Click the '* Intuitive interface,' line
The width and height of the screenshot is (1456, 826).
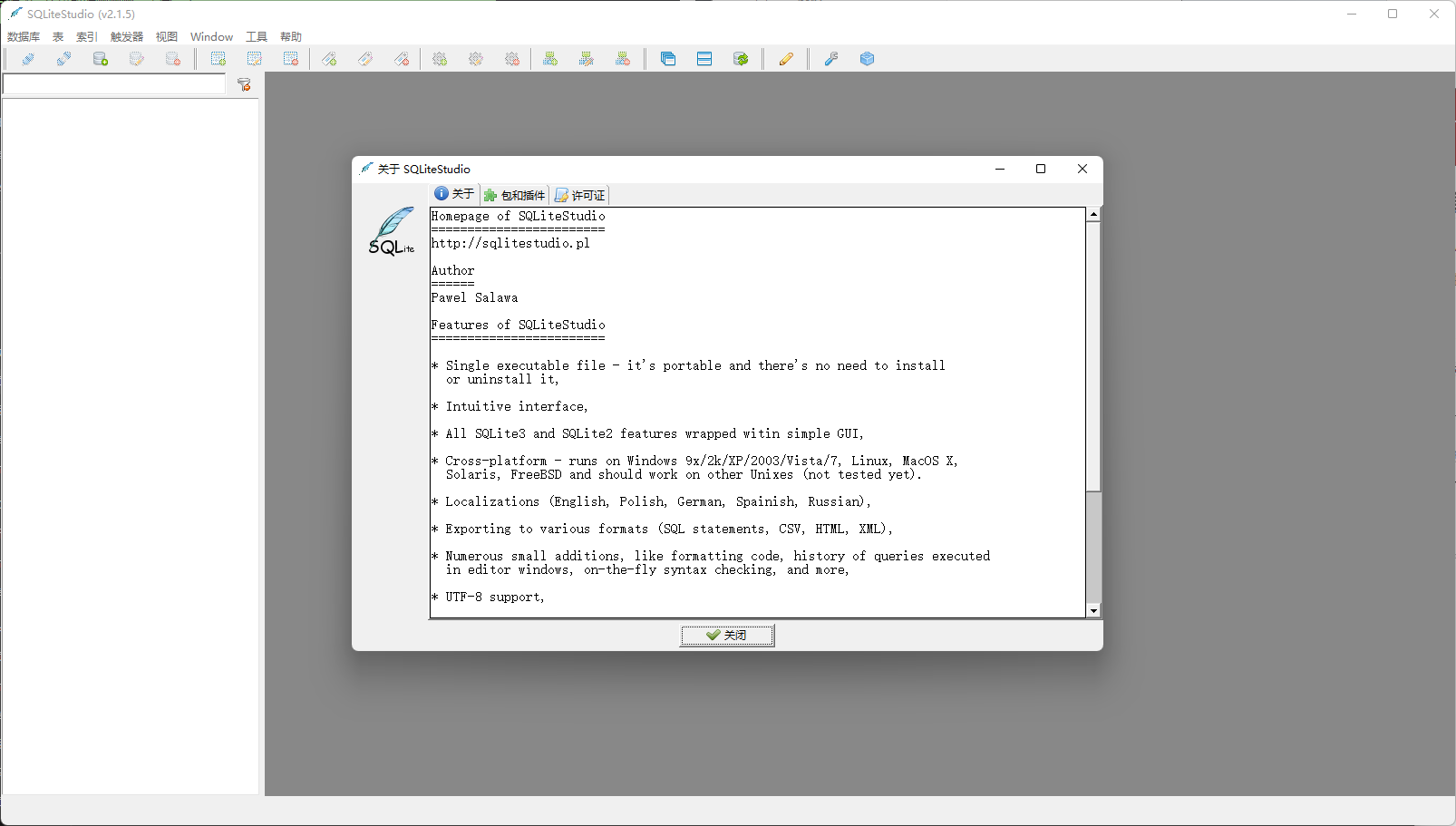[x=510, y=406]
